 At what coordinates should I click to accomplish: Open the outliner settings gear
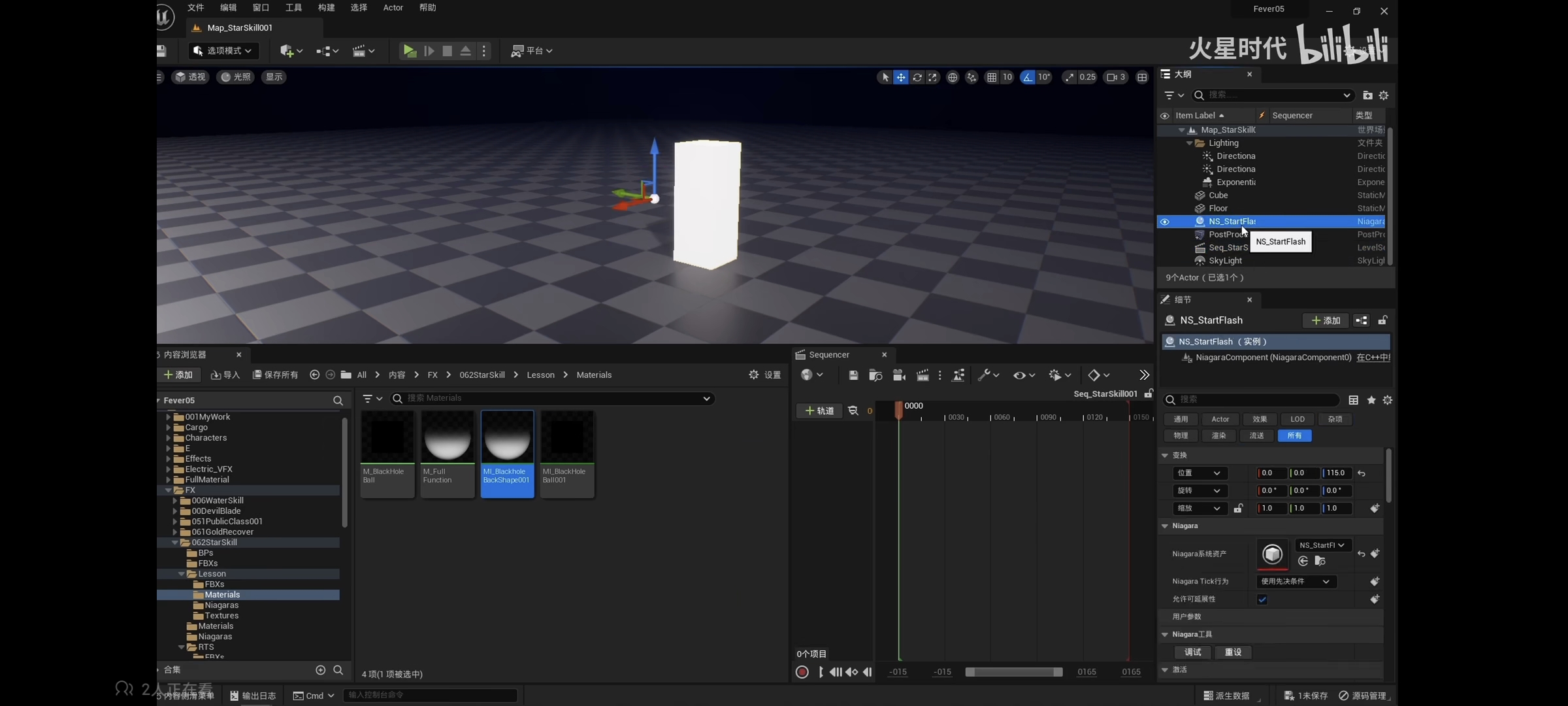pos(1384,95)
